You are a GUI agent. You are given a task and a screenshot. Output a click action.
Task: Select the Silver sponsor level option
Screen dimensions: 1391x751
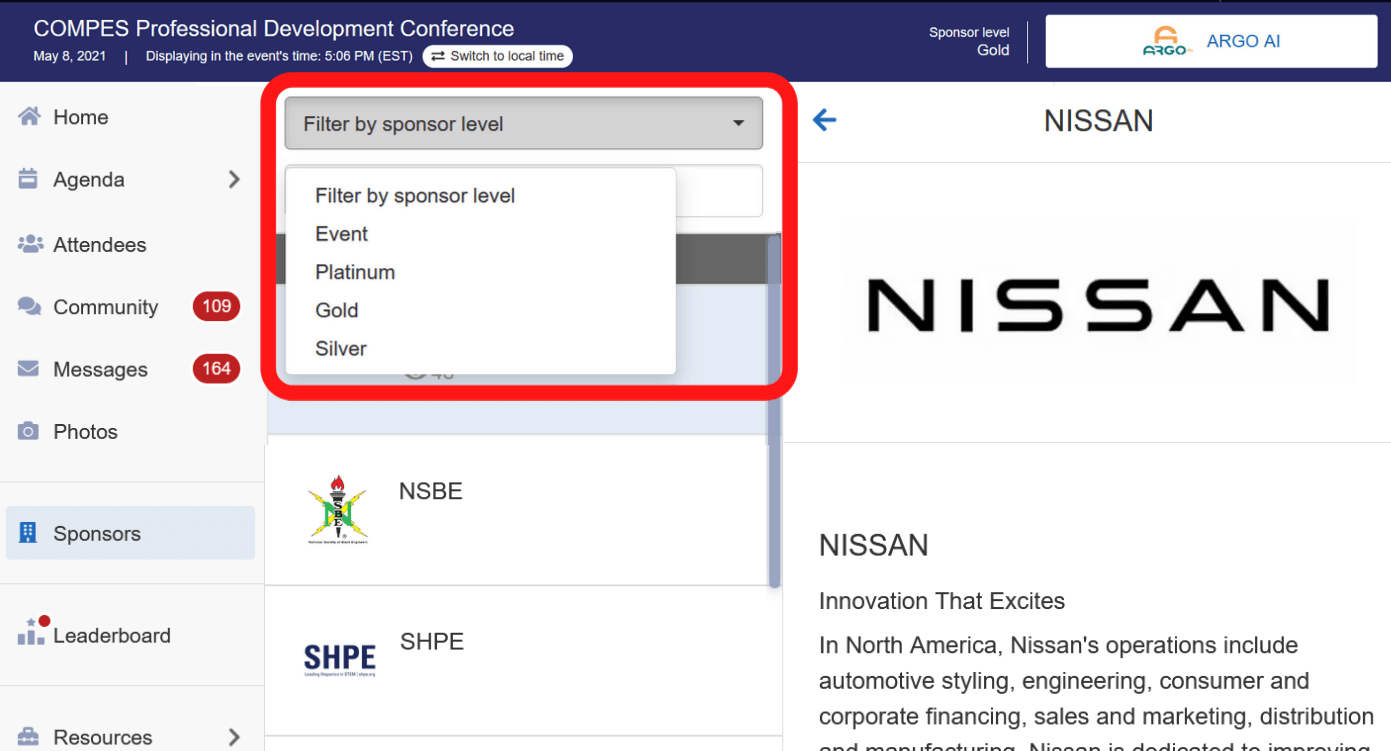coord(341,349)
